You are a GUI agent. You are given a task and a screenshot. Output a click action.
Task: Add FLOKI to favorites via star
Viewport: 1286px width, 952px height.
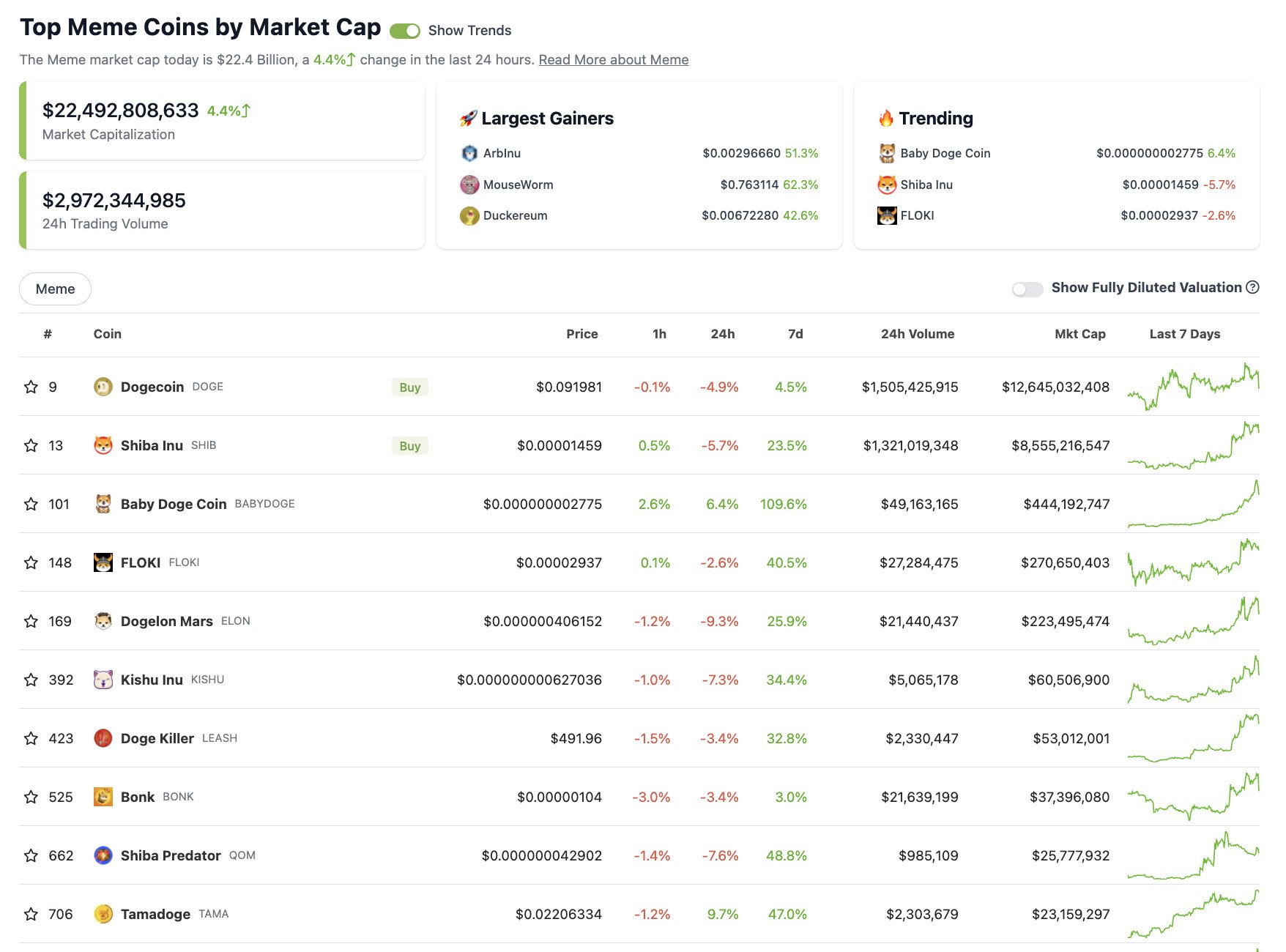(31, 562)
